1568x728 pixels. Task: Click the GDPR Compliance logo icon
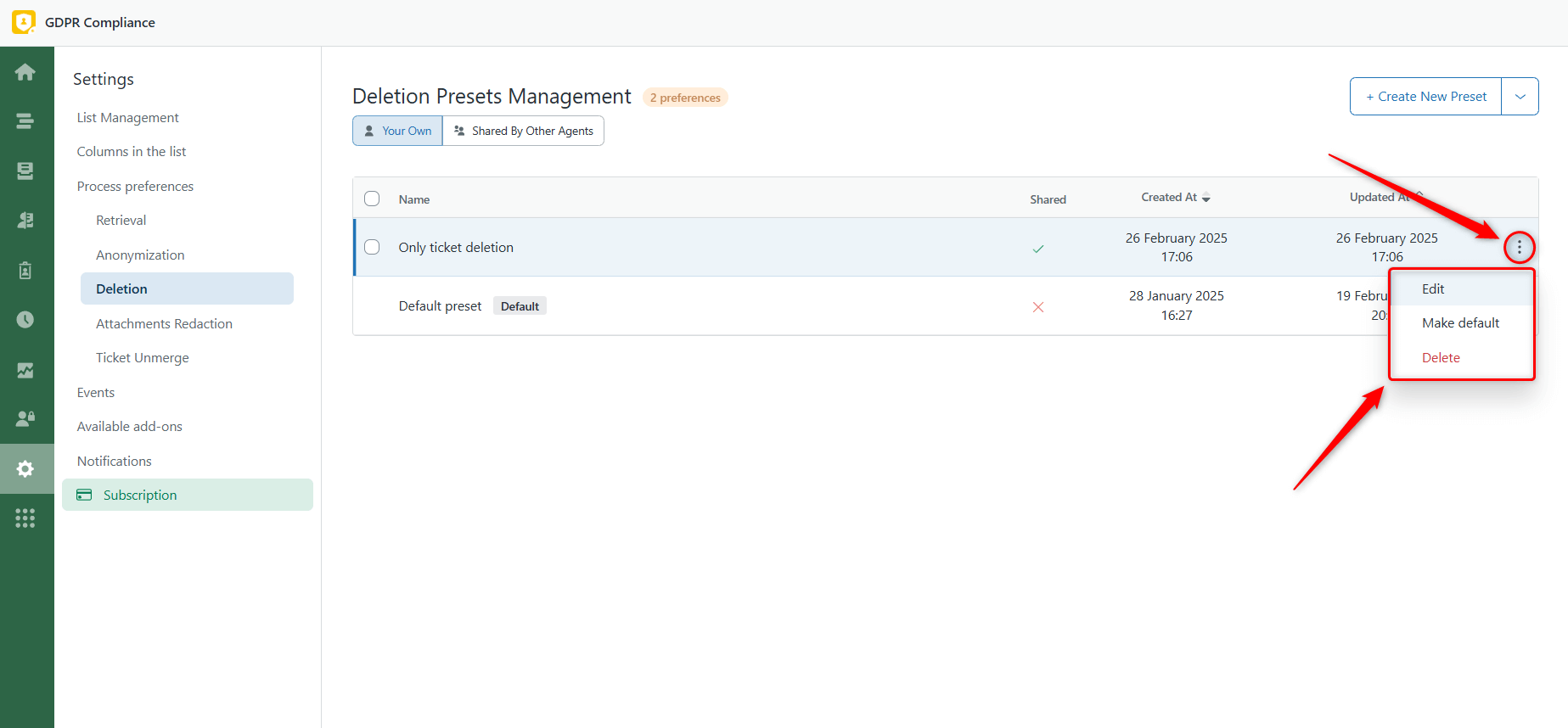tap(23, 22)
